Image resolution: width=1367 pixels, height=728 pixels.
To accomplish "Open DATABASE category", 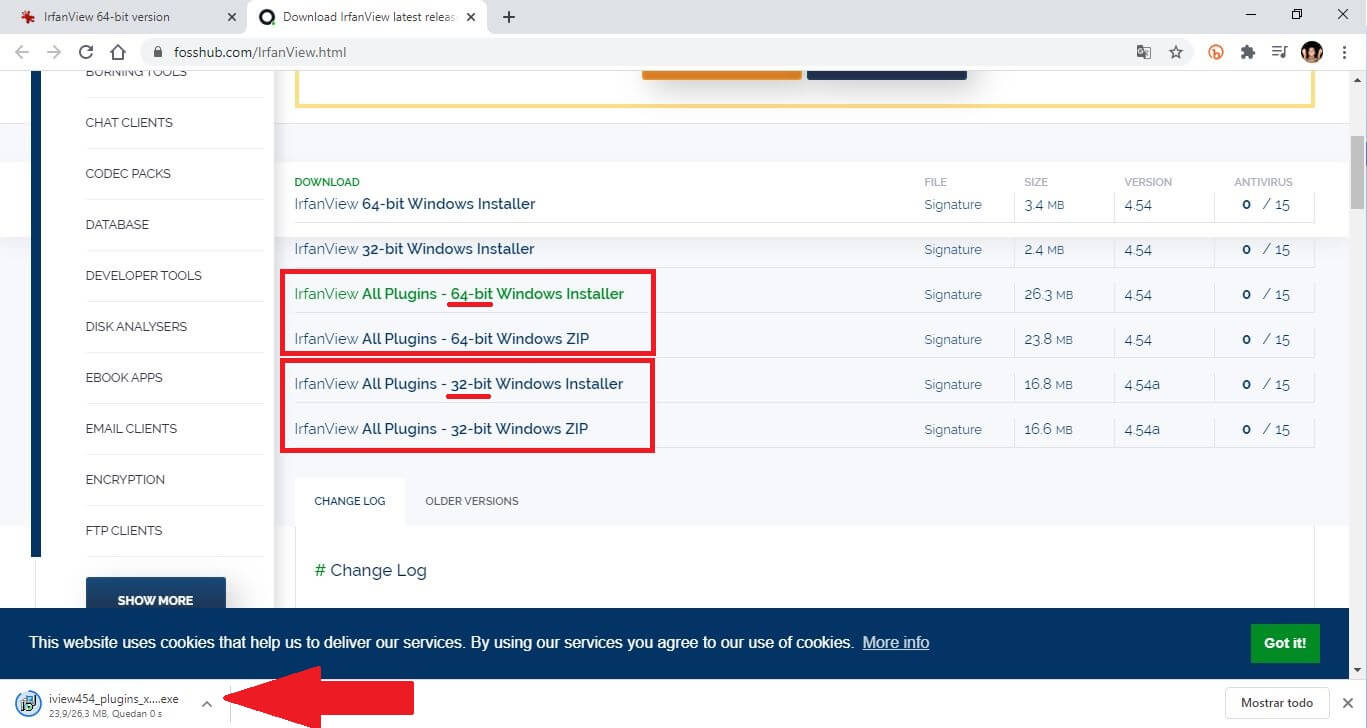I will coord(117,225).
